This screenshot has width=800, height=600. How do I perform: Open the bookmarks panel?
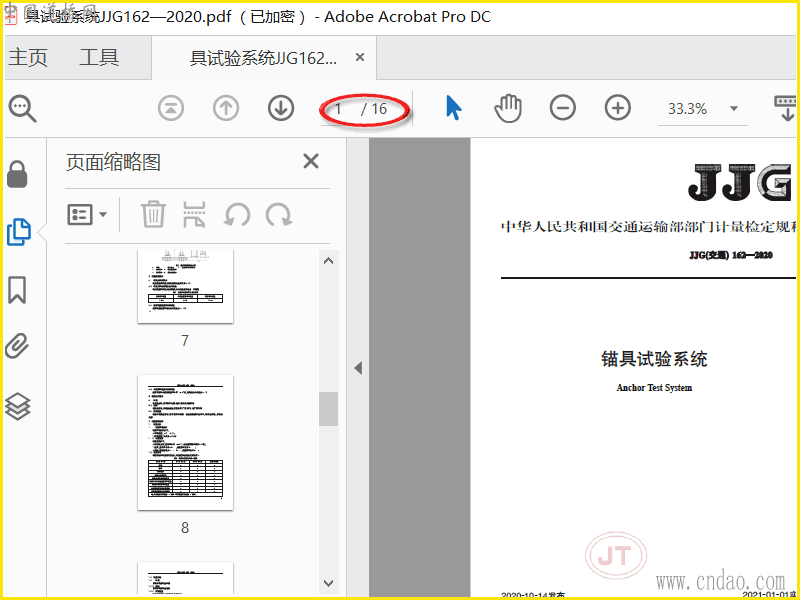[x=17, y=290]
